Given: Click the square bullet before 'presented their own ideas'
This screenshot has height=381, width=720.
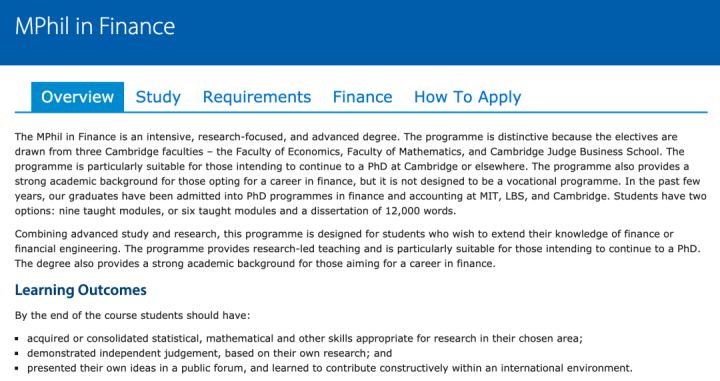Looking at the screenshot, I should pos(17,369).
